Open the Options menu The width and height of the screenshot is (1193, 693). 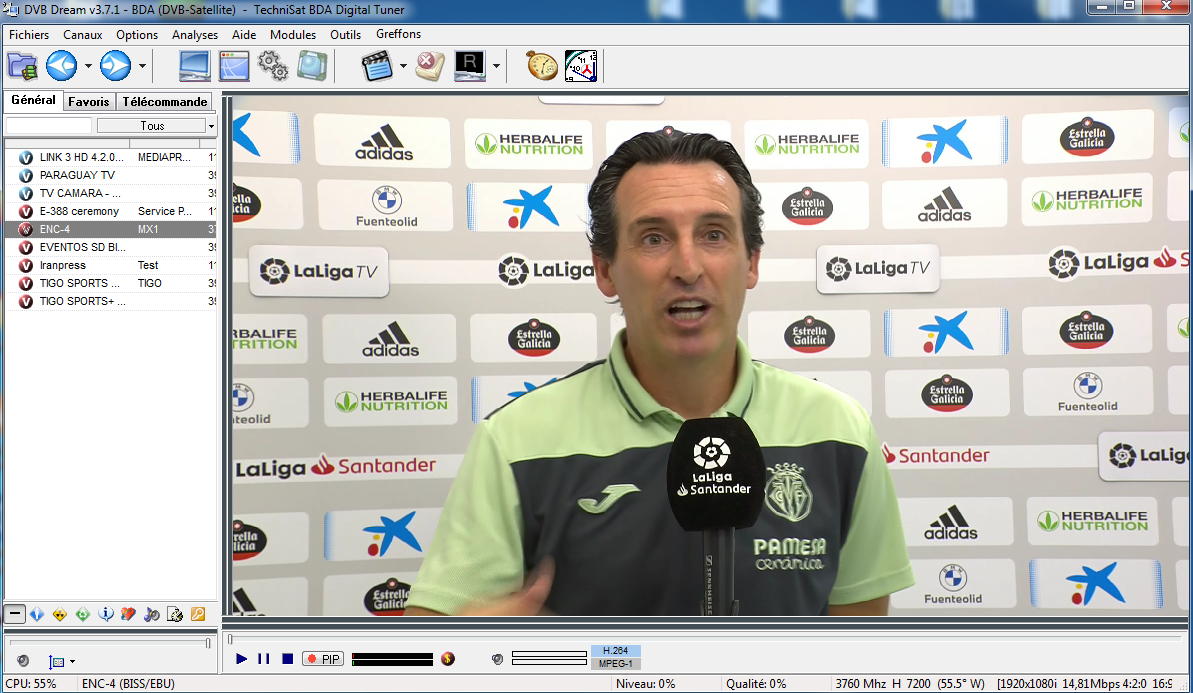(x=137, y=34)
